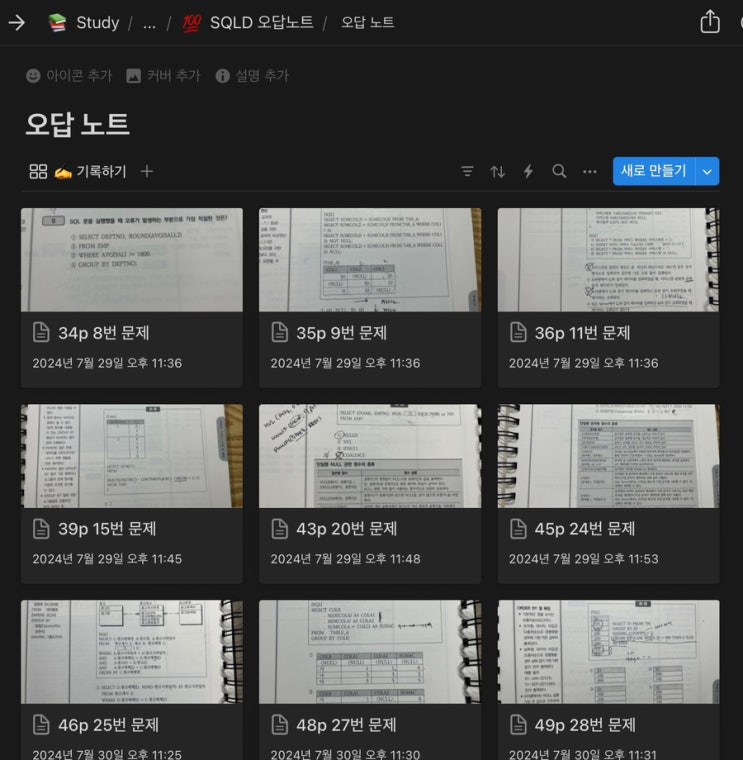Click 커버 추가 to add cover
This screenshot has height=760, width=743.
pos(163,76)
